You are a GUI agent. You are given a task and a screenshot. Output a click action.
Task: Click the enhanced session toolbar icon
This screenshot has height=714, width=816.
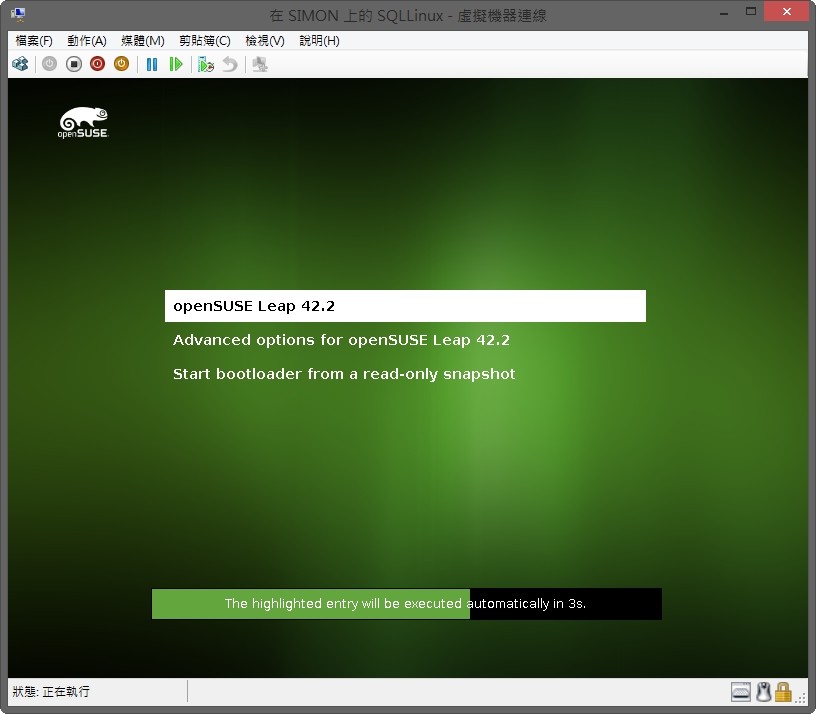click(x=260, y=65)
